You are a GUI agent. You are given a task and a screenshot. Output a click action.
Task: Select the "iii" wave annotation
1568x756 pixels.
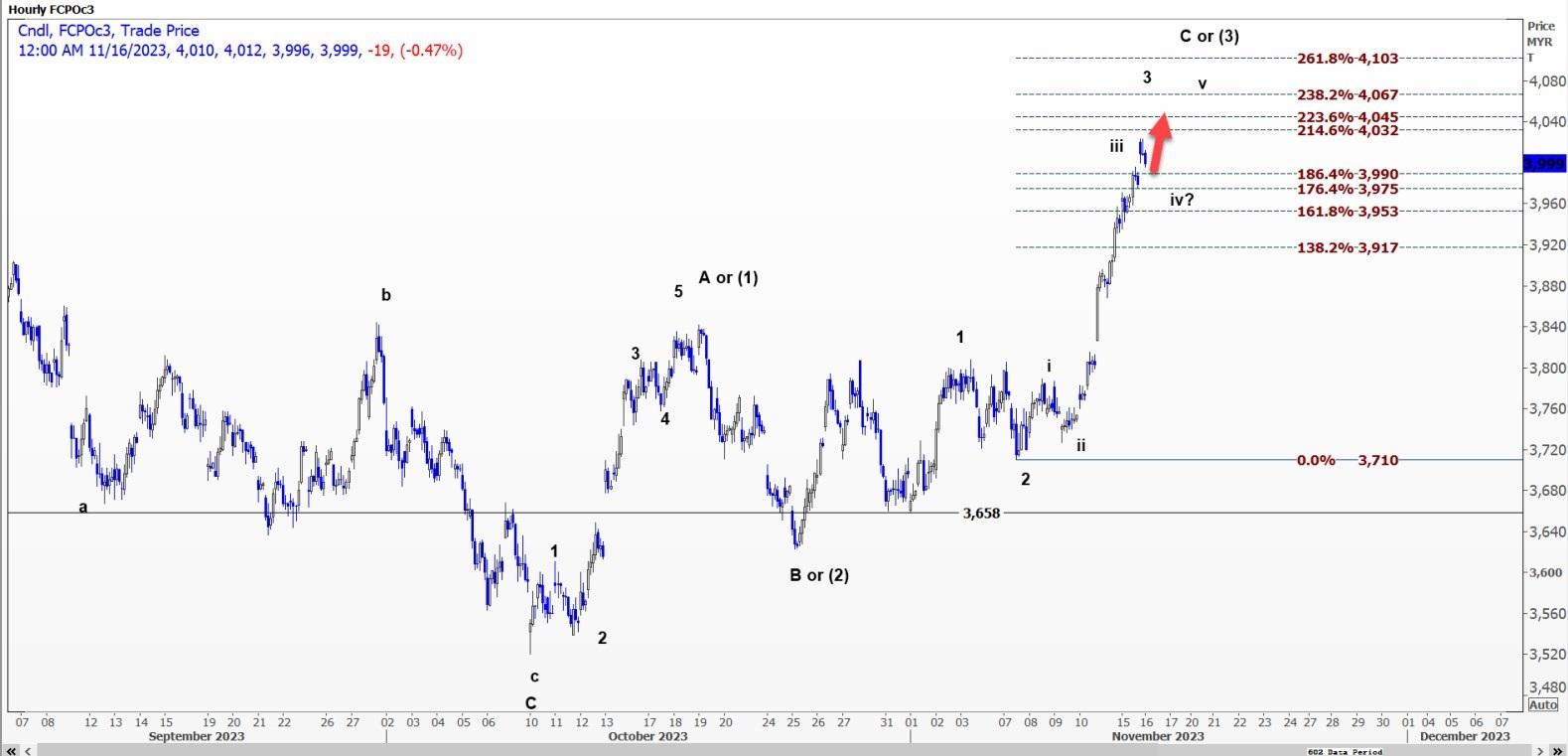click(x=1117, y=146)
